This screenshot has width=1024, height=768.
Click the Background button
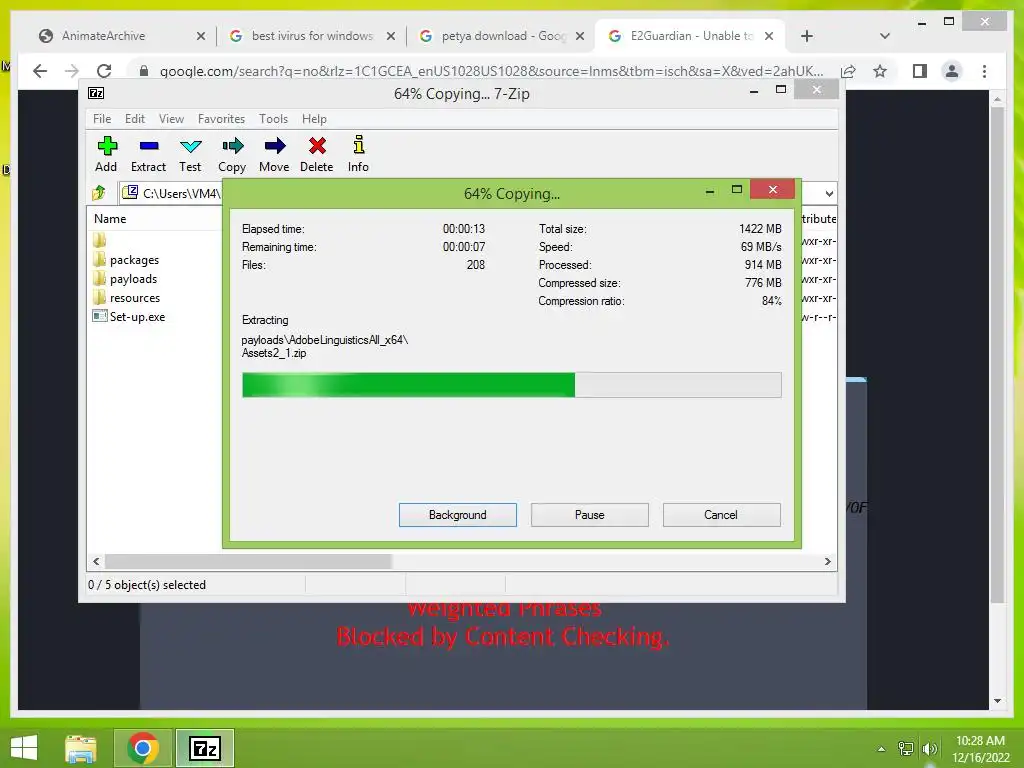pyautogui.click(x=458, y=515)
